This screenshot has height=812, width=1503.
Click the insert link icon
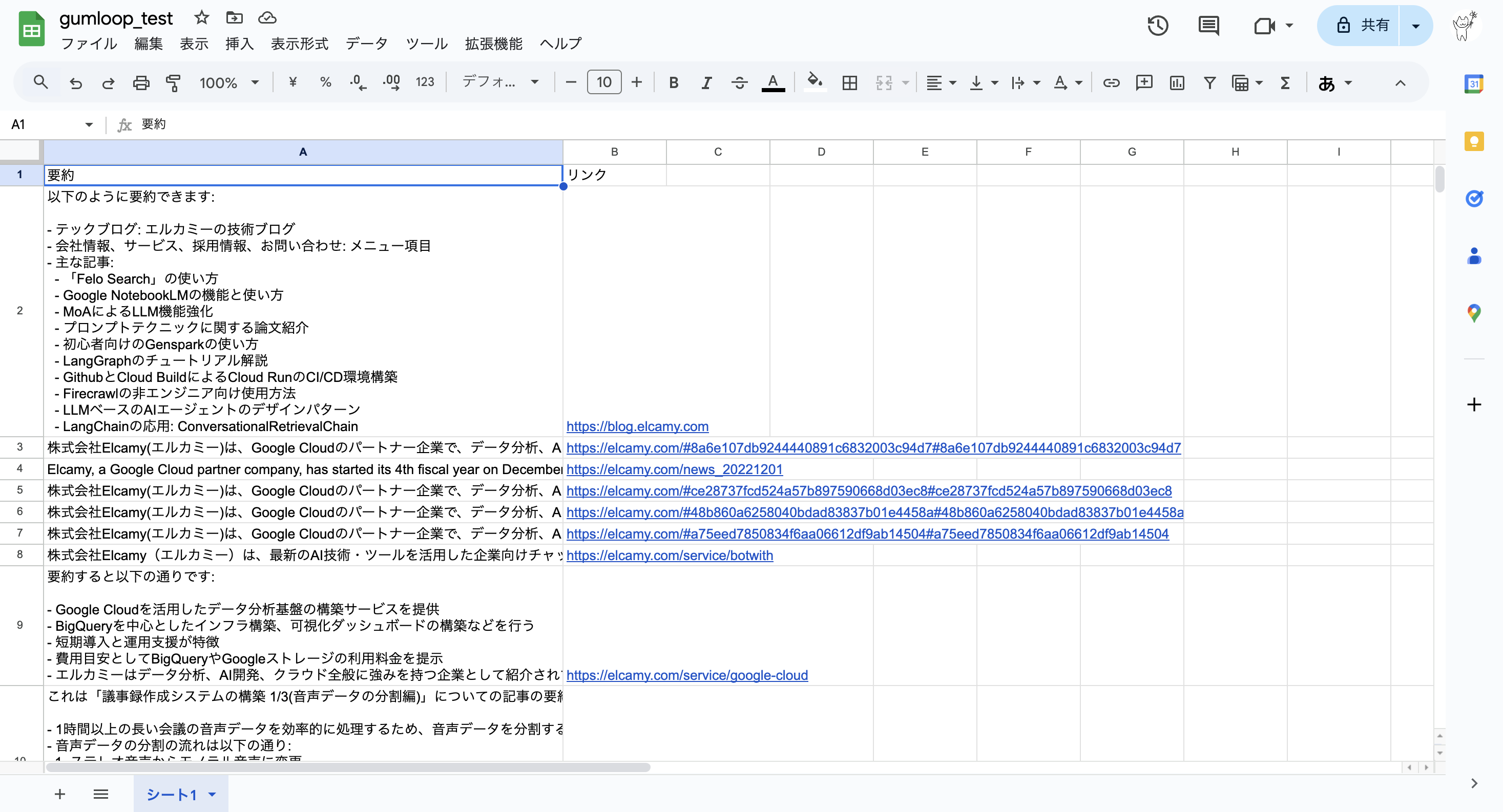pyautogui.click(x=1111, y=83)
